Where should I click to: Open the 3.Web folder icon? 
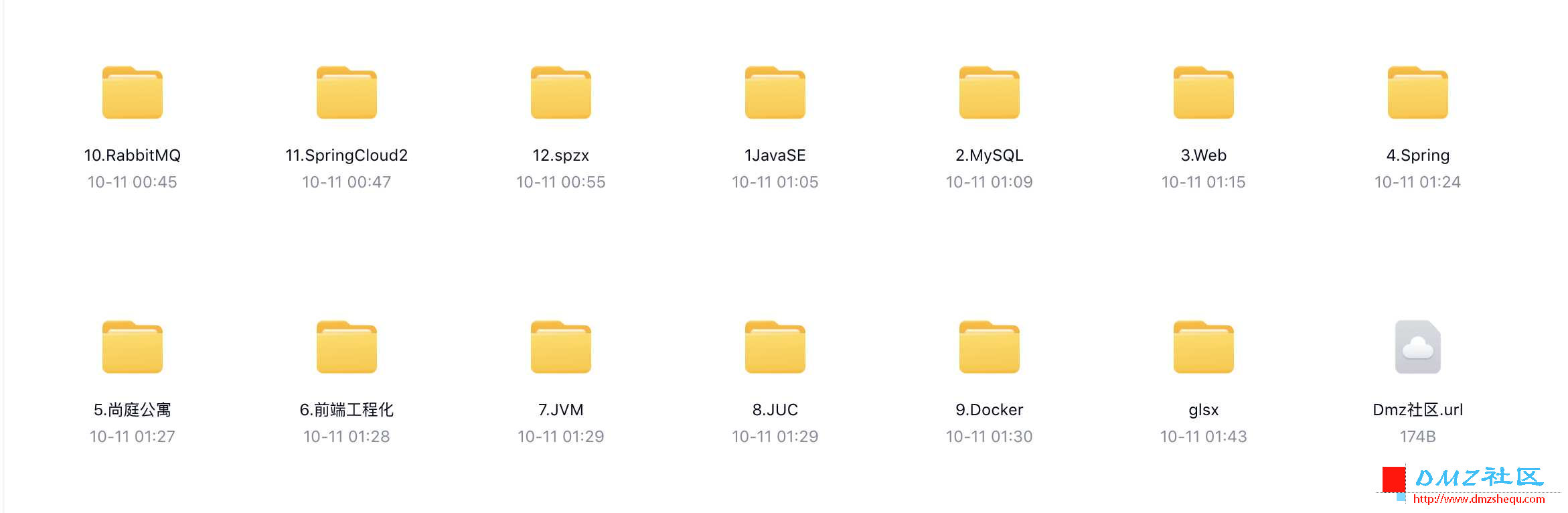1204,92
